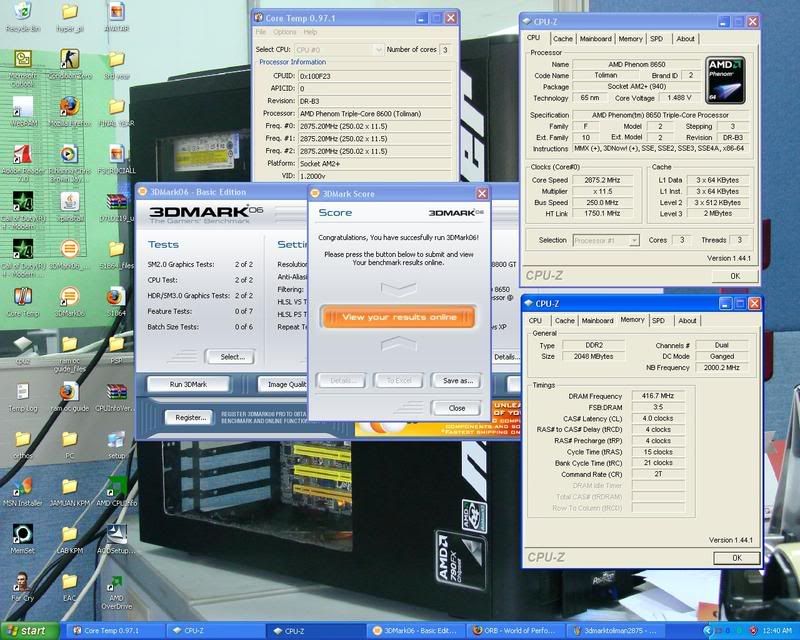Click the Windows Start button

tap(30, 631)
